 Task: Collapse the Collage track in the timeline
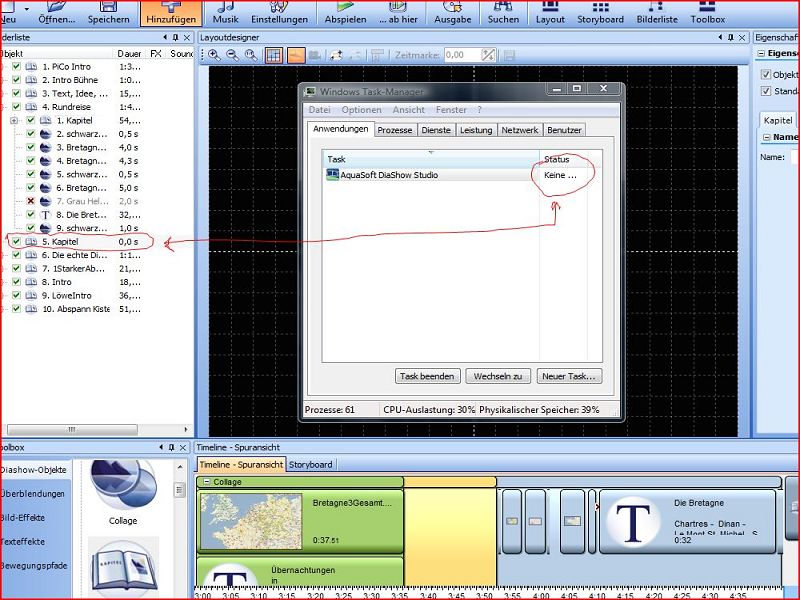(x=206, y=482)
